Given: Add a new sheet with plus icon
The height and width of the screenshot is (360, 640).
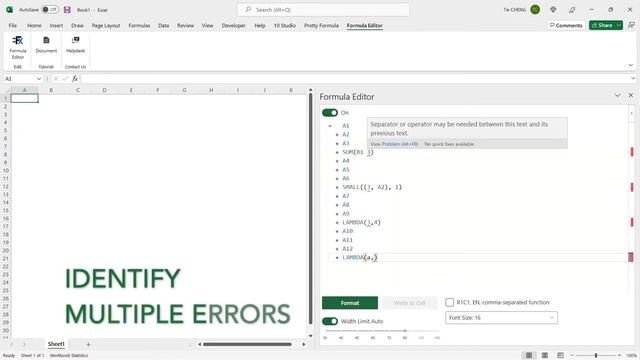Looking at the screenshot, I should tap(88, 344).
